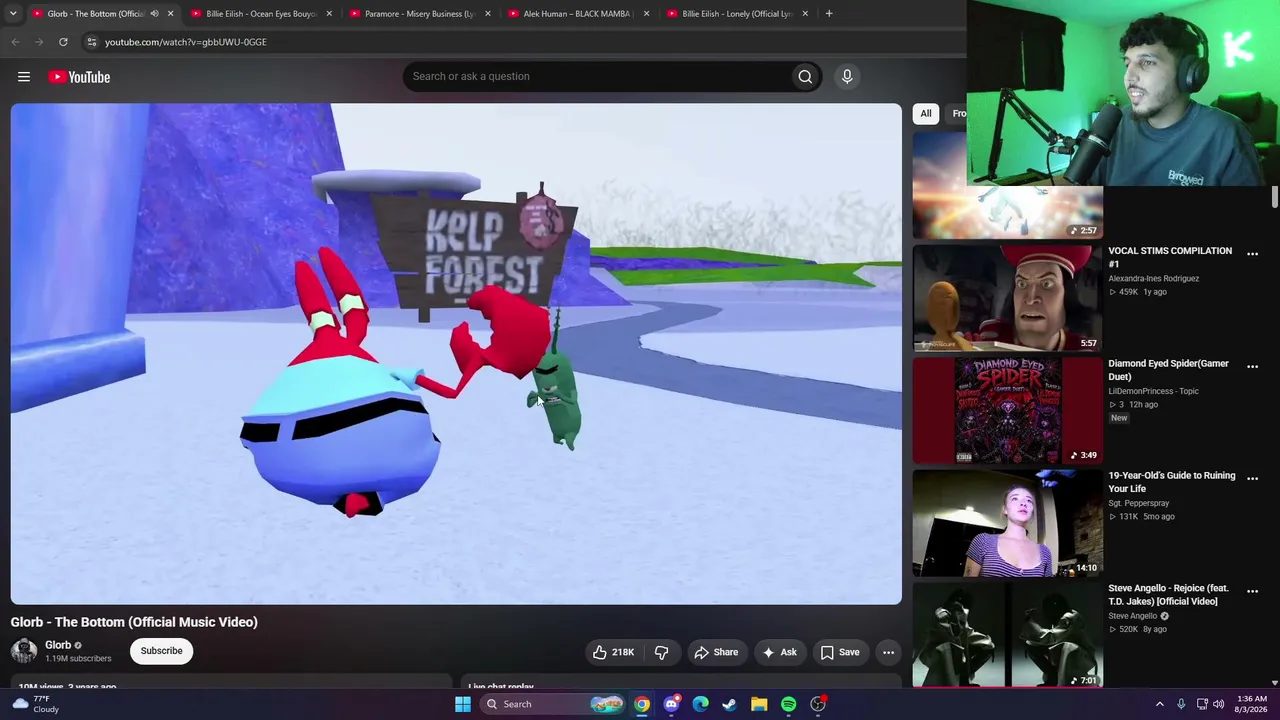Open a new browser tab with plus

pos(829,14)
